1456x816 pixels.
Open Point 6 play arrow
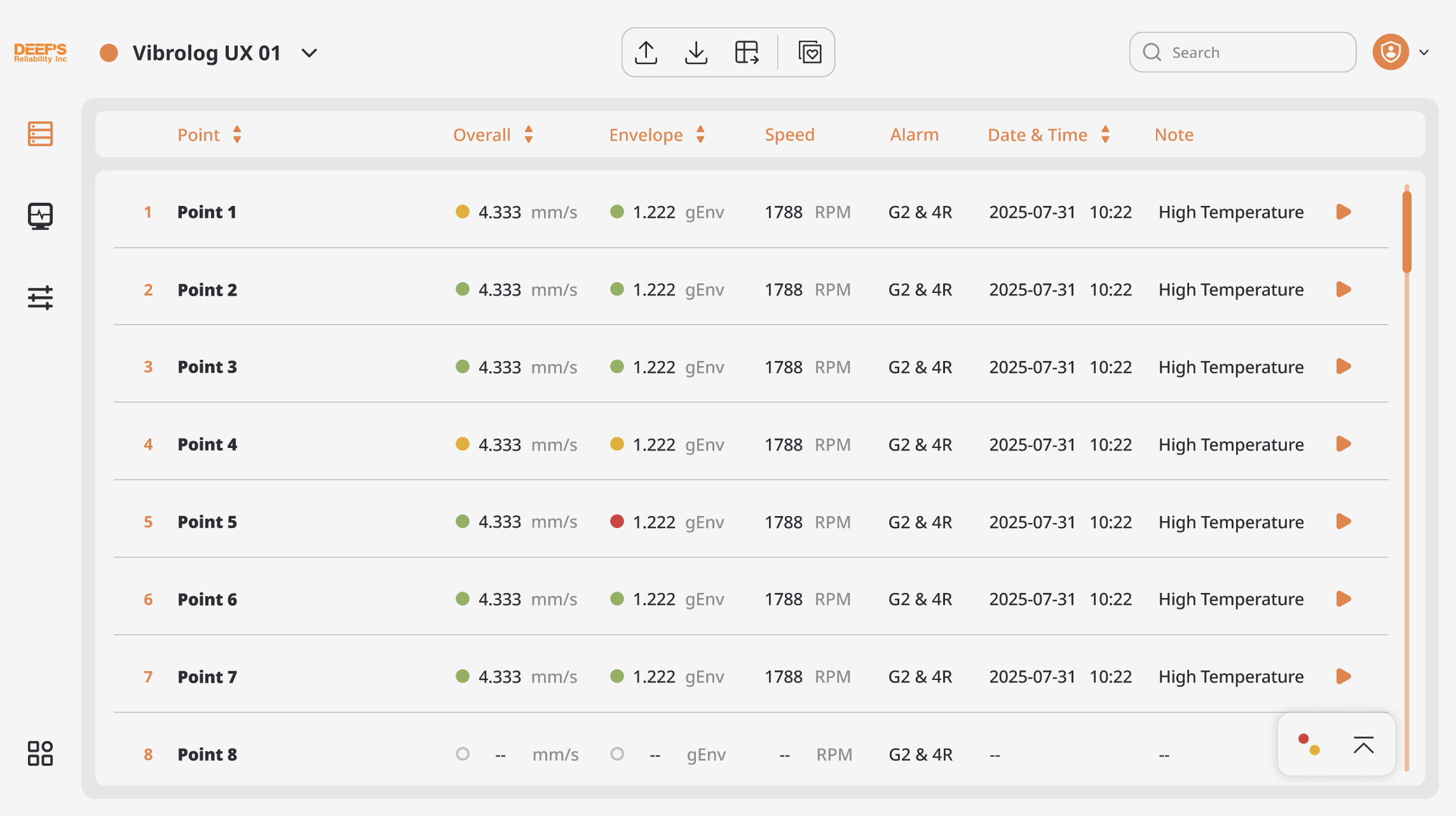[x=1344, y=599]
